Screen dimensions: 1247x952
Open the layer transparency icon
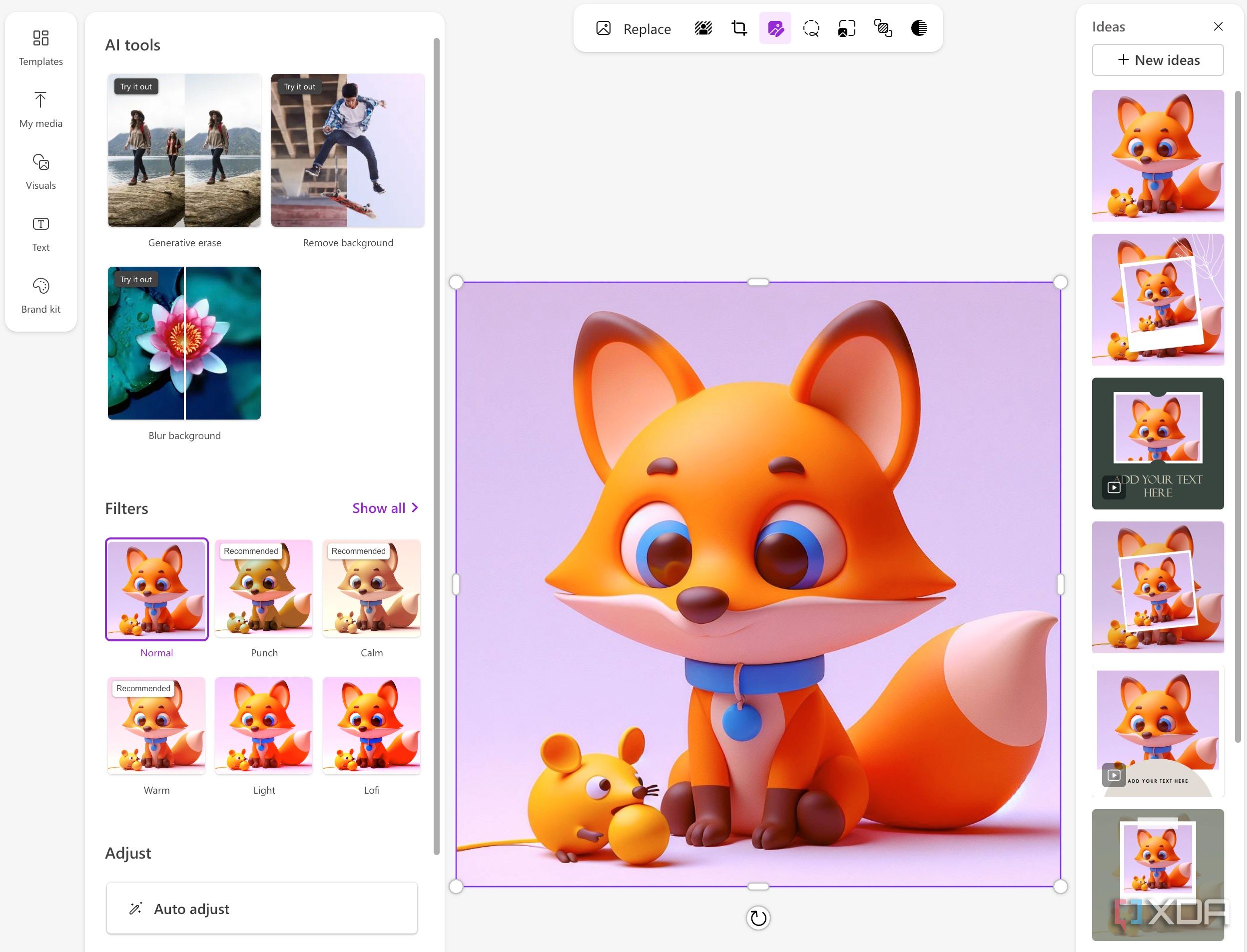(883, 28)
